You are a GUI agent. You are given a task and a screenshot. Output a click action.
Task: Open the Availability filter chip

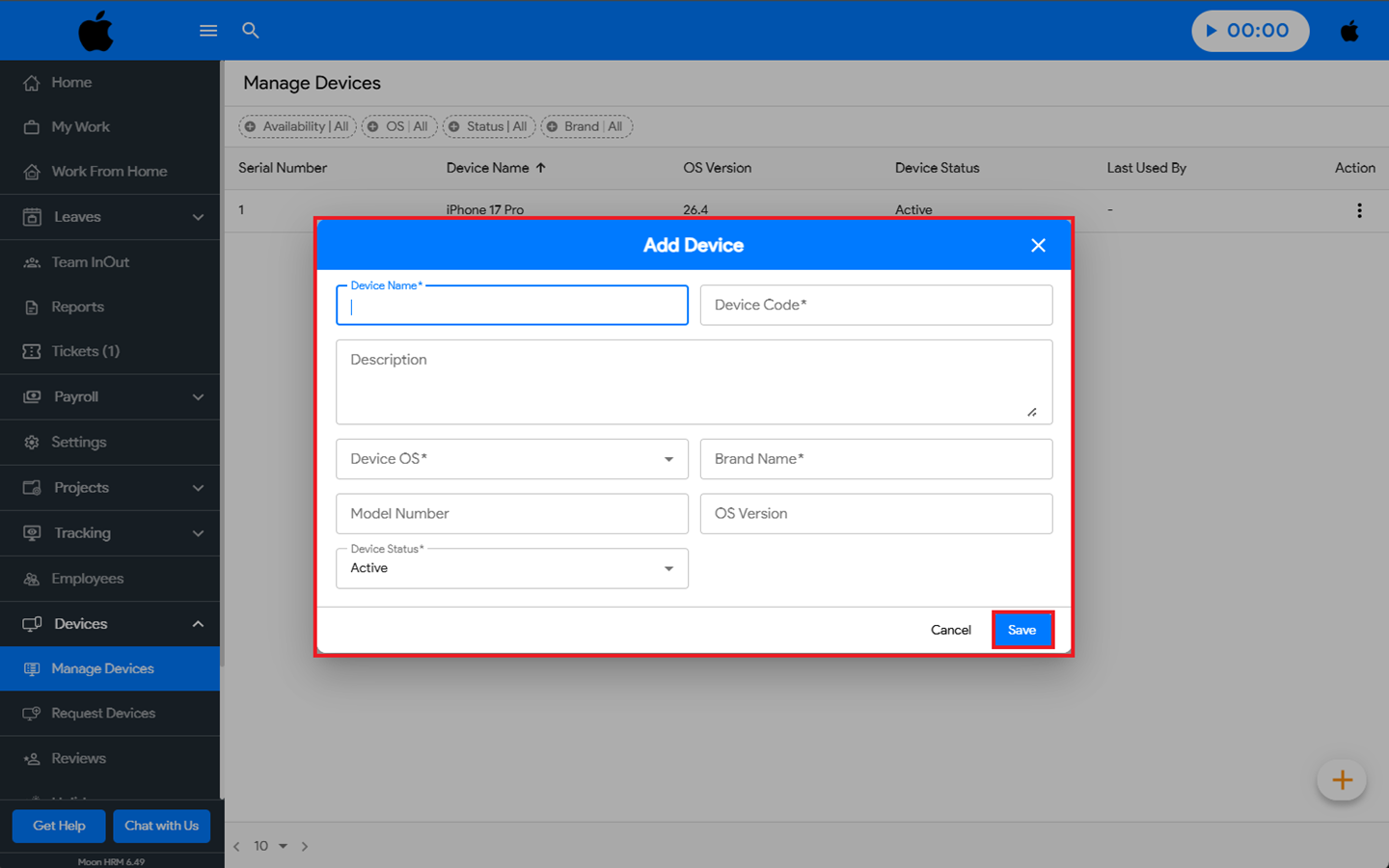tap(297, 126)
